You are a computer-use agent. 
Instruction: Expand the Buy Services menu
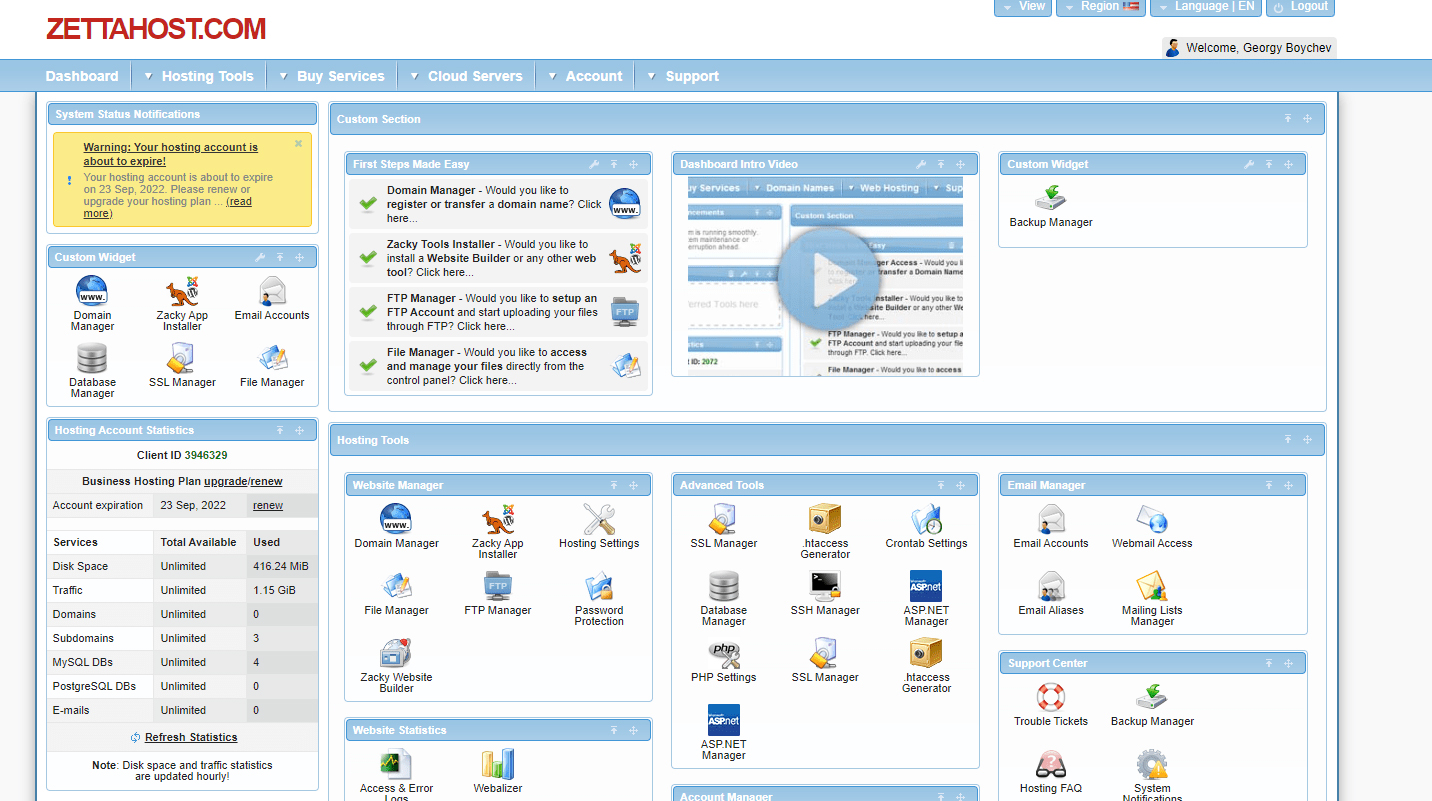tap(332, 76)
